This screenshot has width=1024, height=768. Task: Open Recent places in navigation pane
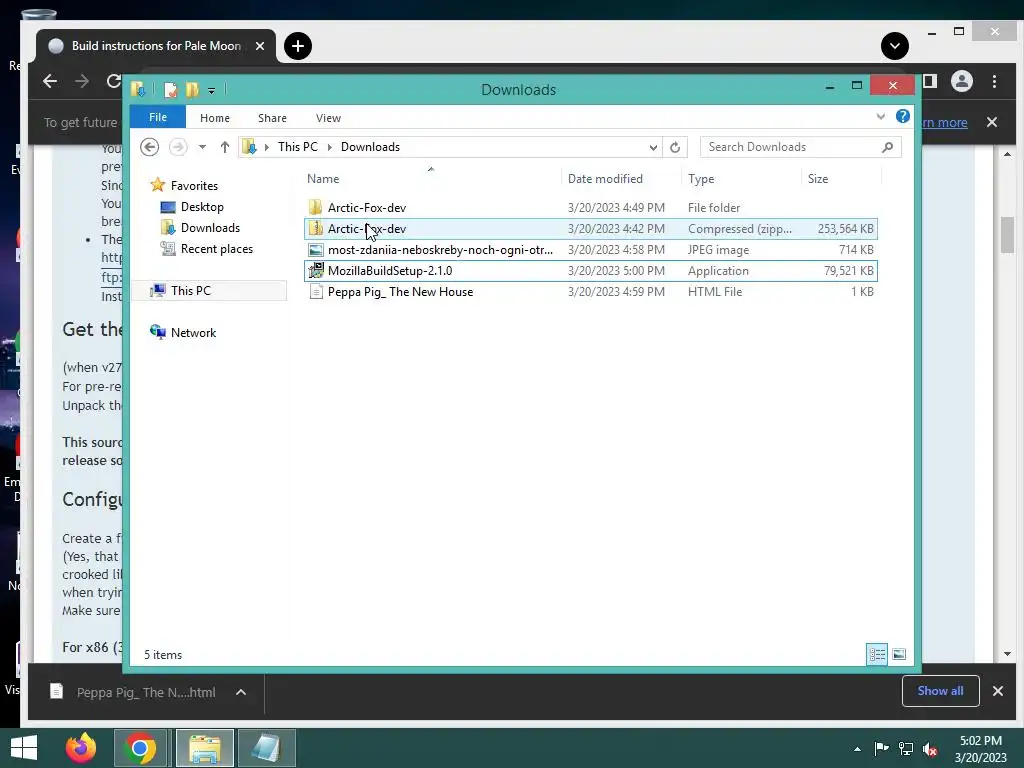tap(216, 248)
